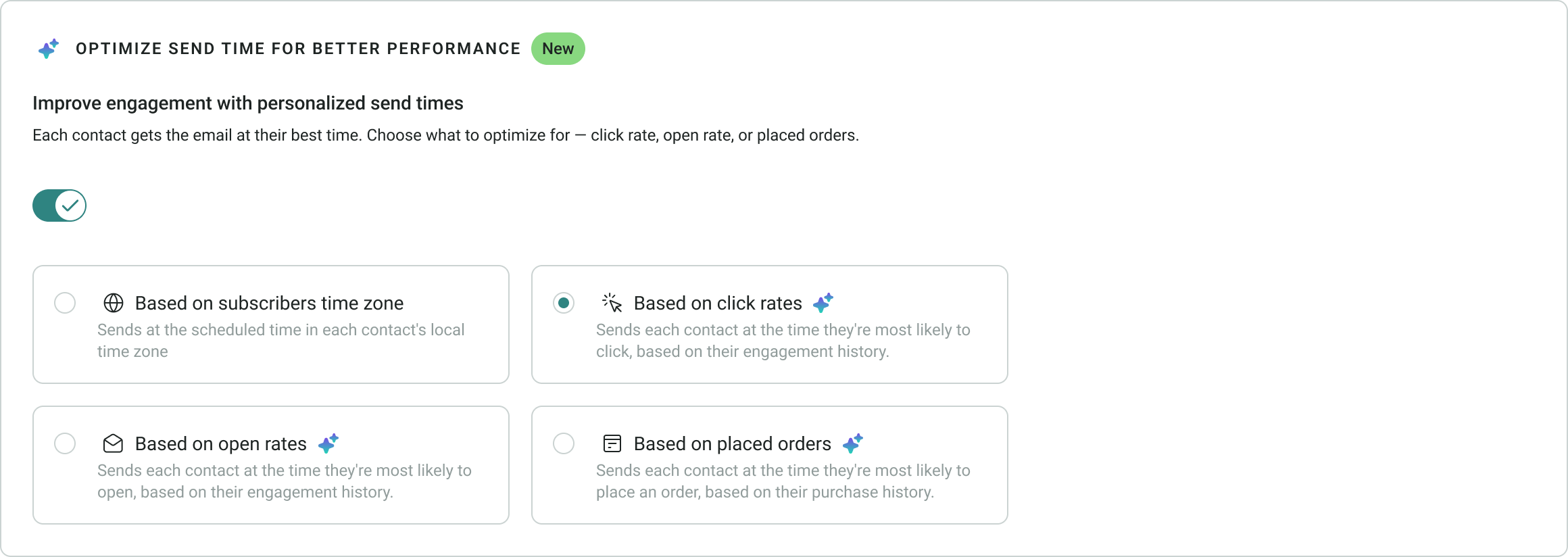Image resolution: width=1568 pixels, height=557 pixels.
Task: Click the "Optimize send time for better performance" heading
Action: point(298,49)
